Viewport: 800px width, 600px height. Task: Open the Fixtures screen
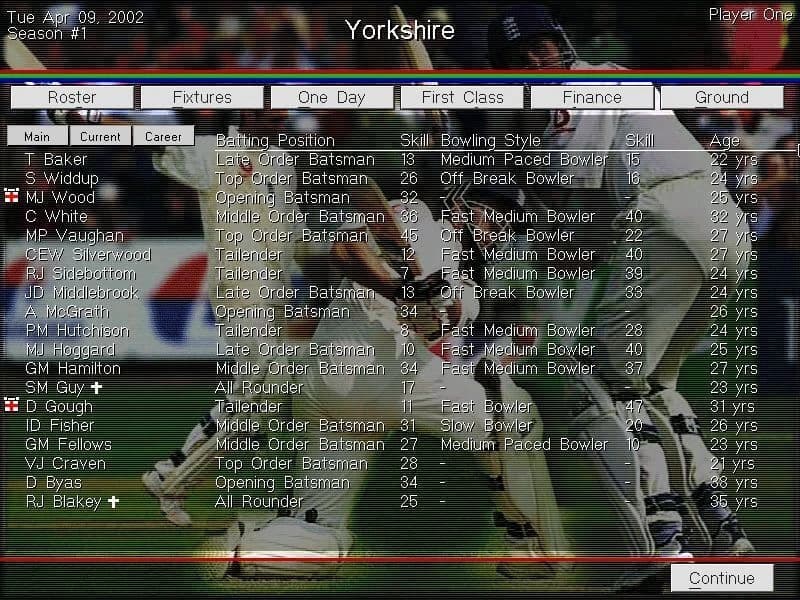coord(201,97)
